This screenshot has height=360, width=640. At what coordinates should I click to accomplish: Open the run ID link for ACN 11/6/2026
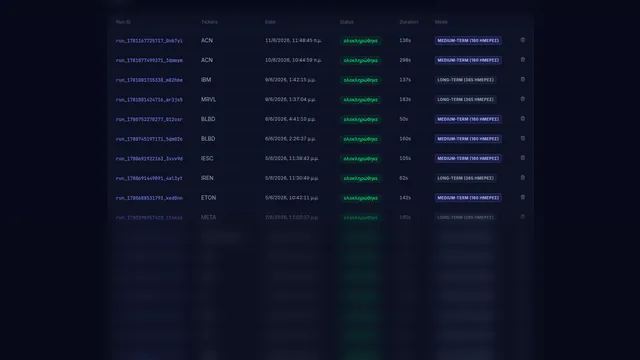click(149, 41)
